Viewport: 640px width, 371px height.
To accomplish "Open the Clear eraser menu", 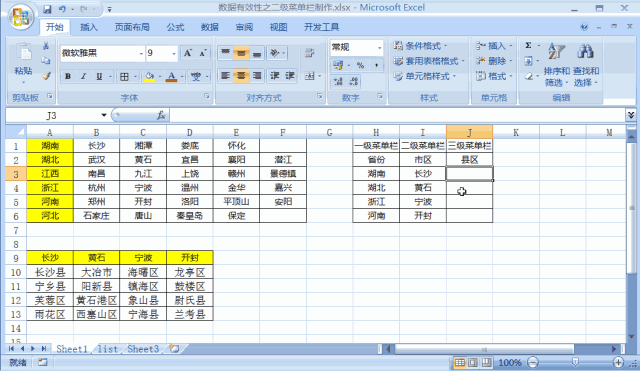I will pyautogui.click(x=528, y=76).
